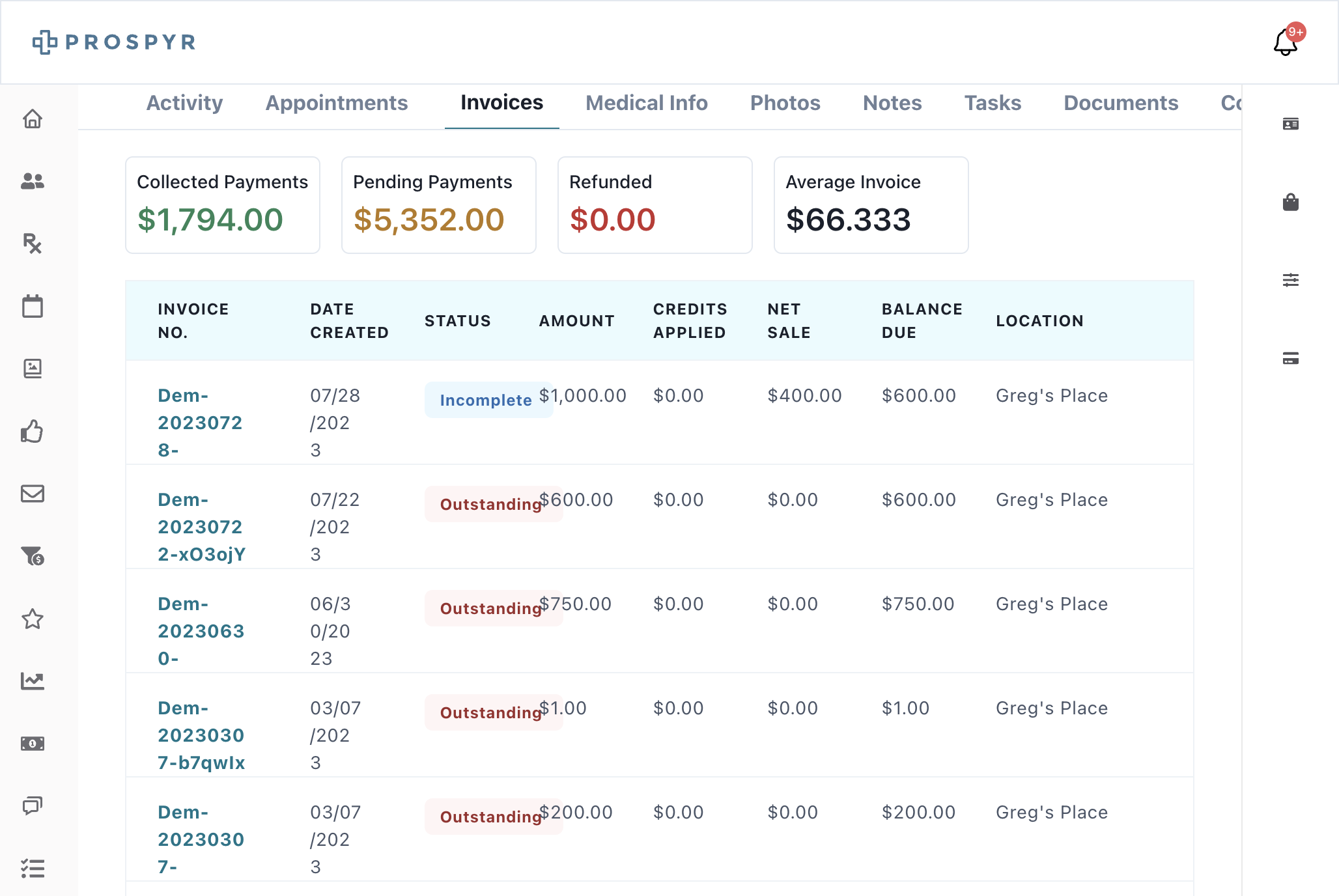The width and height of the screenshot is (1339, 896).
Task: Open the Documents tab
Action: [1121, 103]
